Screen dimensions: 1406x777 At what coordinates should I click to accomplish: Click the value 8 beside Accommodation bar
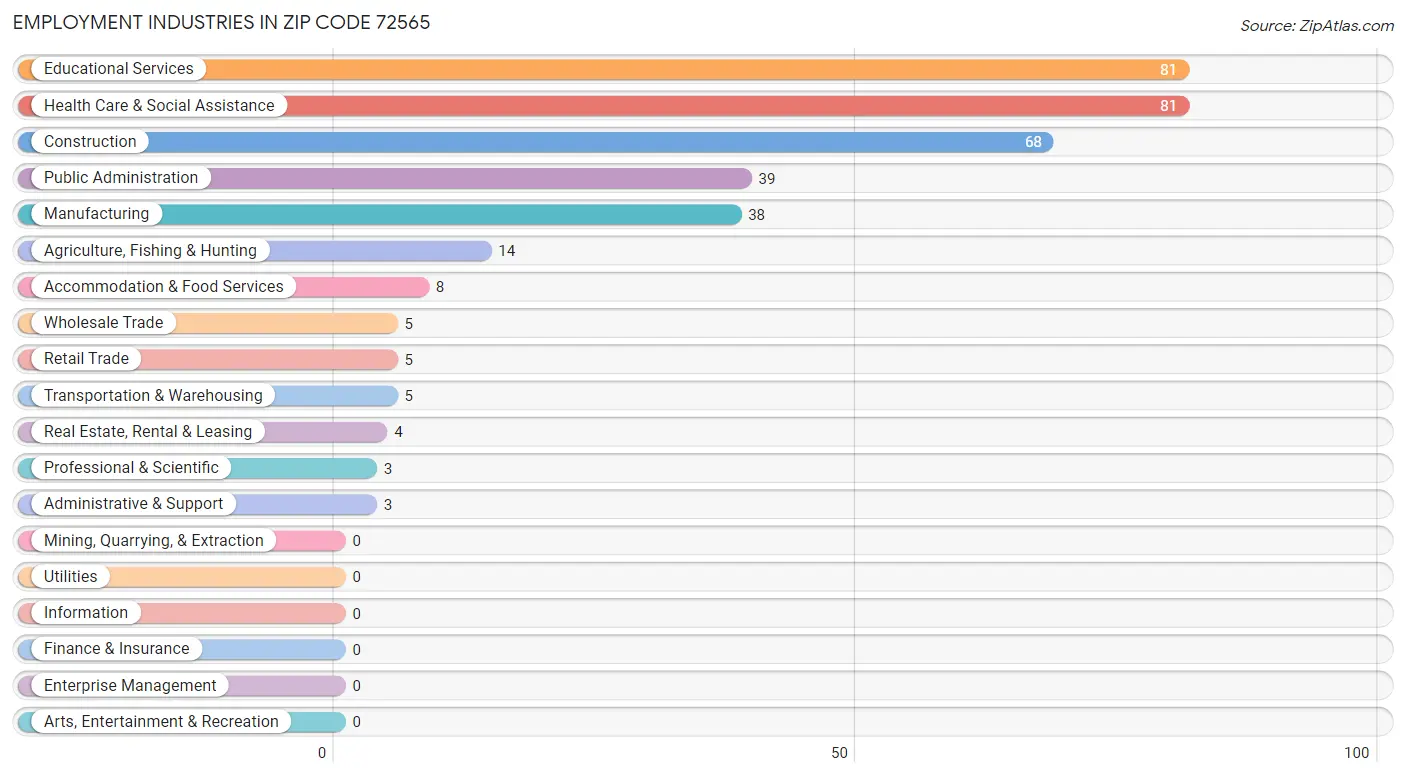pos(439,287)
